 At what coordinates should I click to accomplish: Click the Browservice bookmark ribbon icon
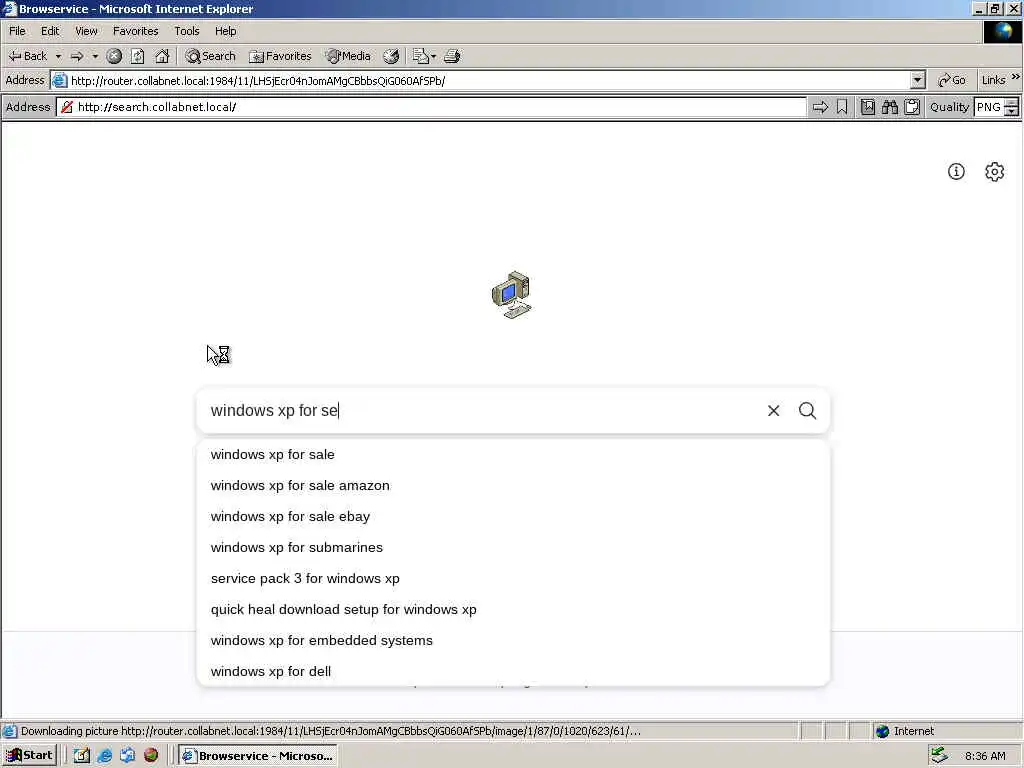(x=842, y=107)
